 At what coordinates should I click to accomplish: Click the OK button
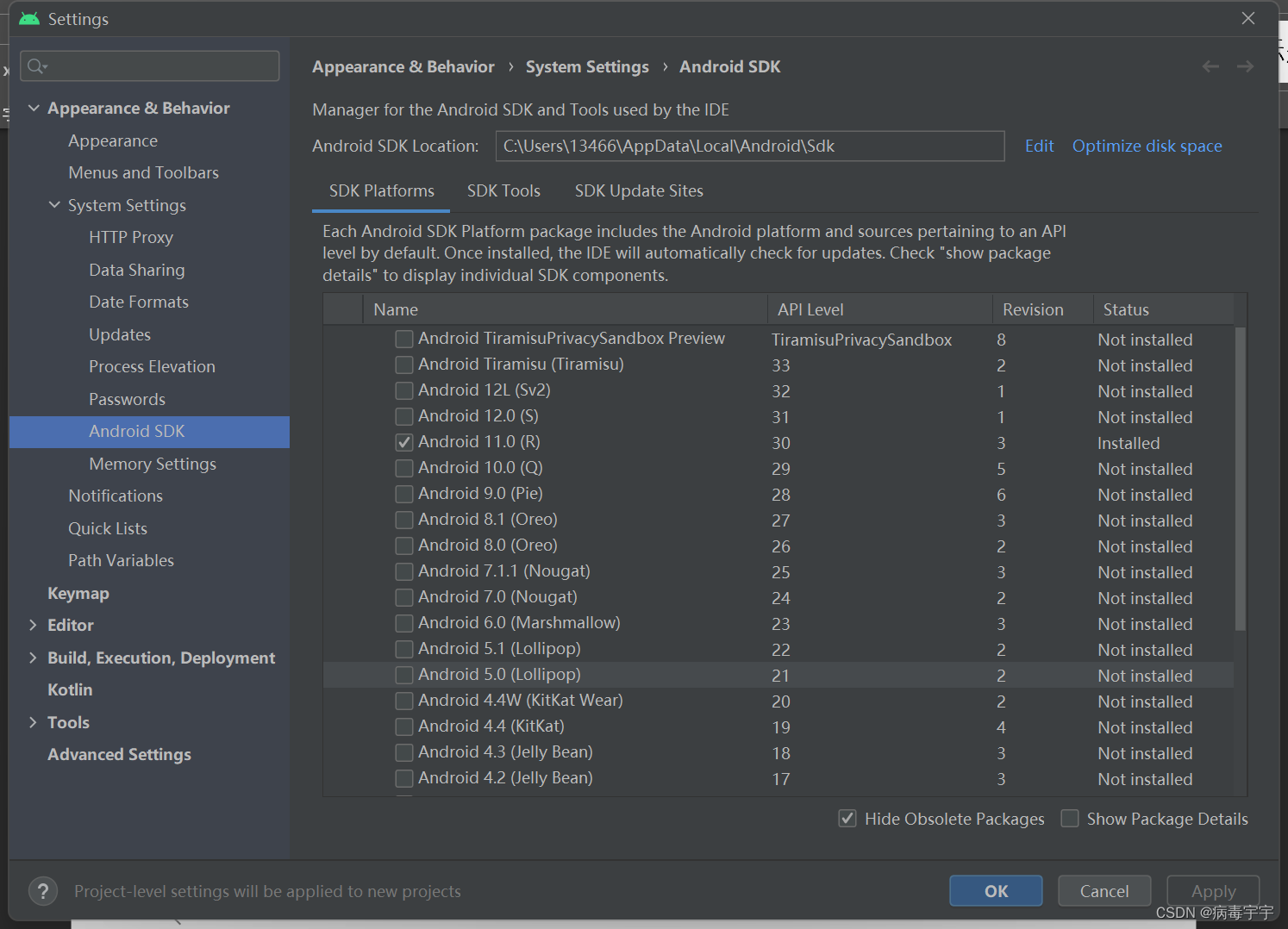click(x=996, y=891)
